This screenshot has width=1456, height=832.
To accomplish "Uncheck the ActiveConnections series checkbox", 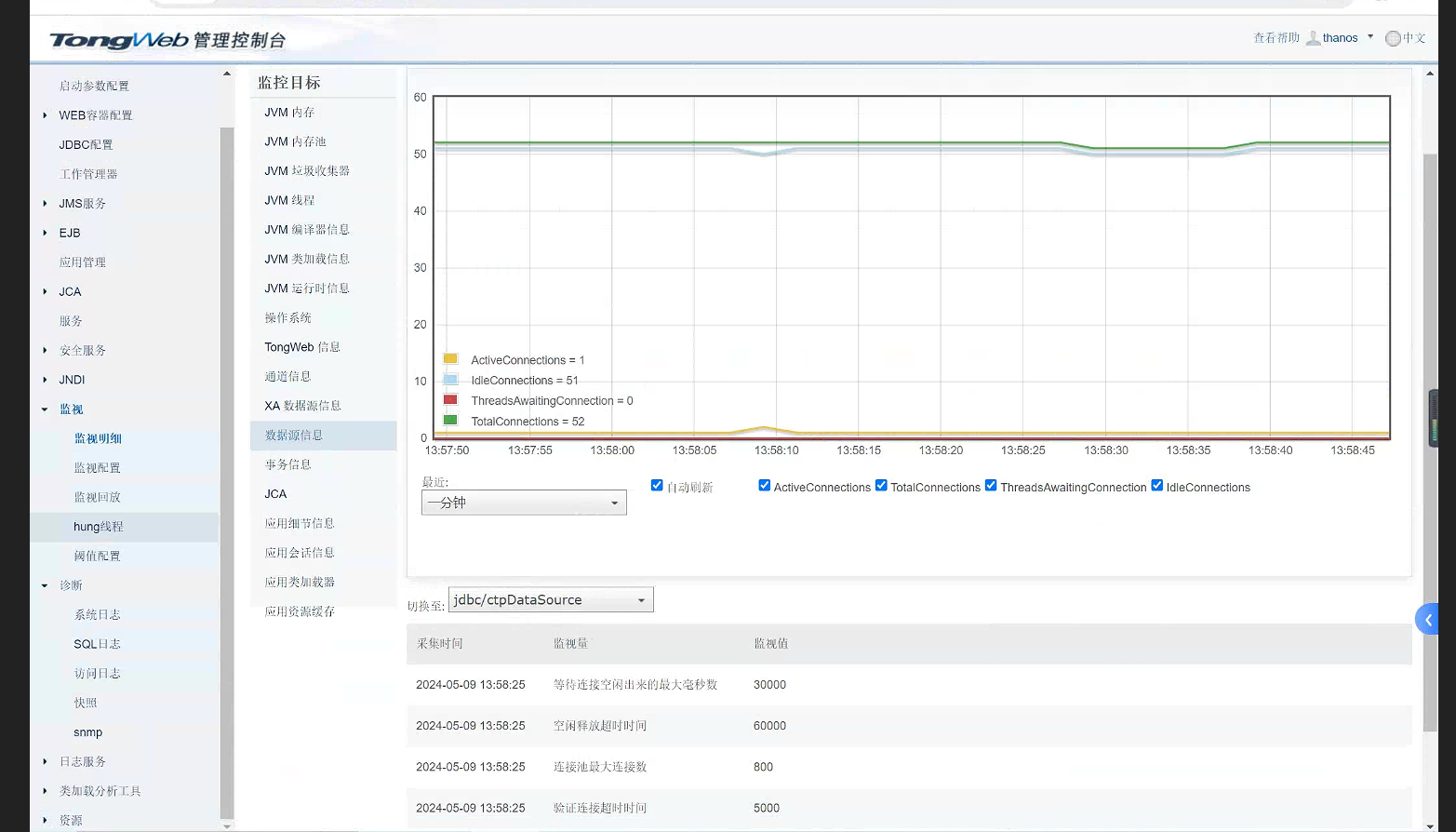I will [x=765, y=486].
